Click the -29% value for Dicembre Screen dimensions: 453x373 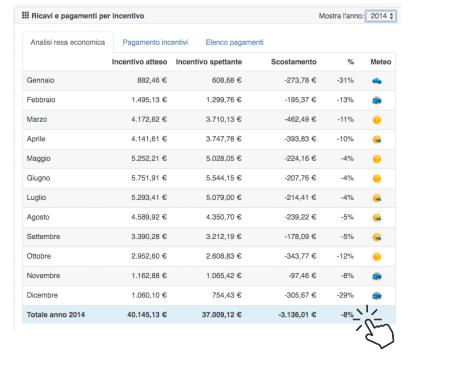(x=345, y=295)
